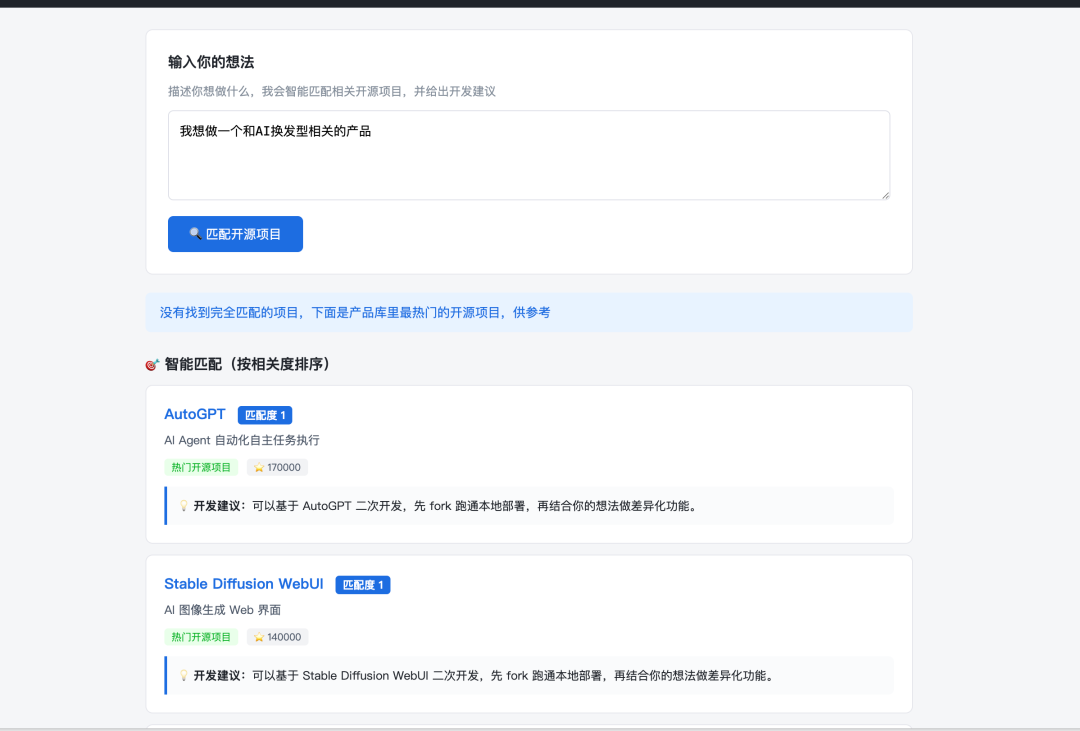Click the Stable Diffusion WebUI 开发建议 suggestion text
1080x731 pixels.
point(485,675)
